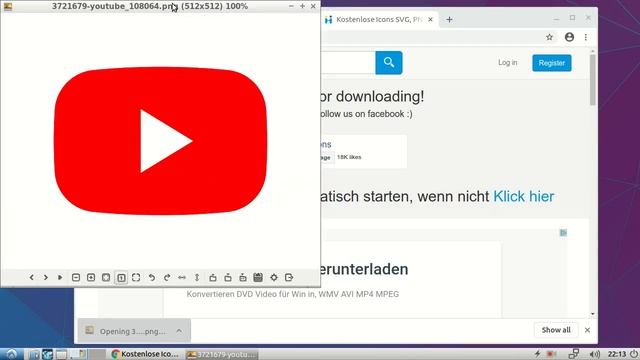Flip image vertically
Screen dimensions: 640x360
pos(197,278)
